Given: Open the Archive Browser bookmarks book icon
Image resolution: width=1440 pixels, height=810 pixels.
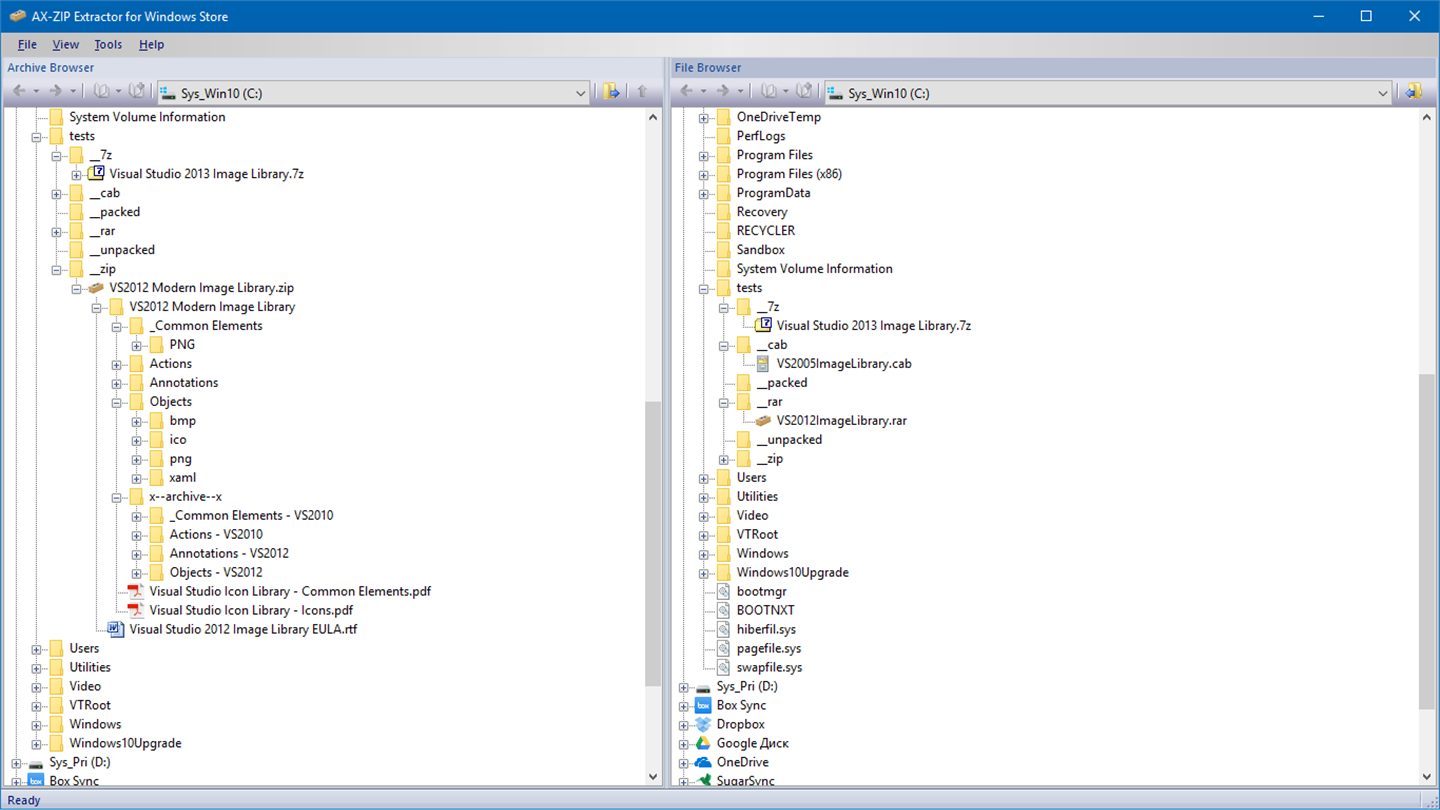Looking at the screenshot, I should pos(101,92).
